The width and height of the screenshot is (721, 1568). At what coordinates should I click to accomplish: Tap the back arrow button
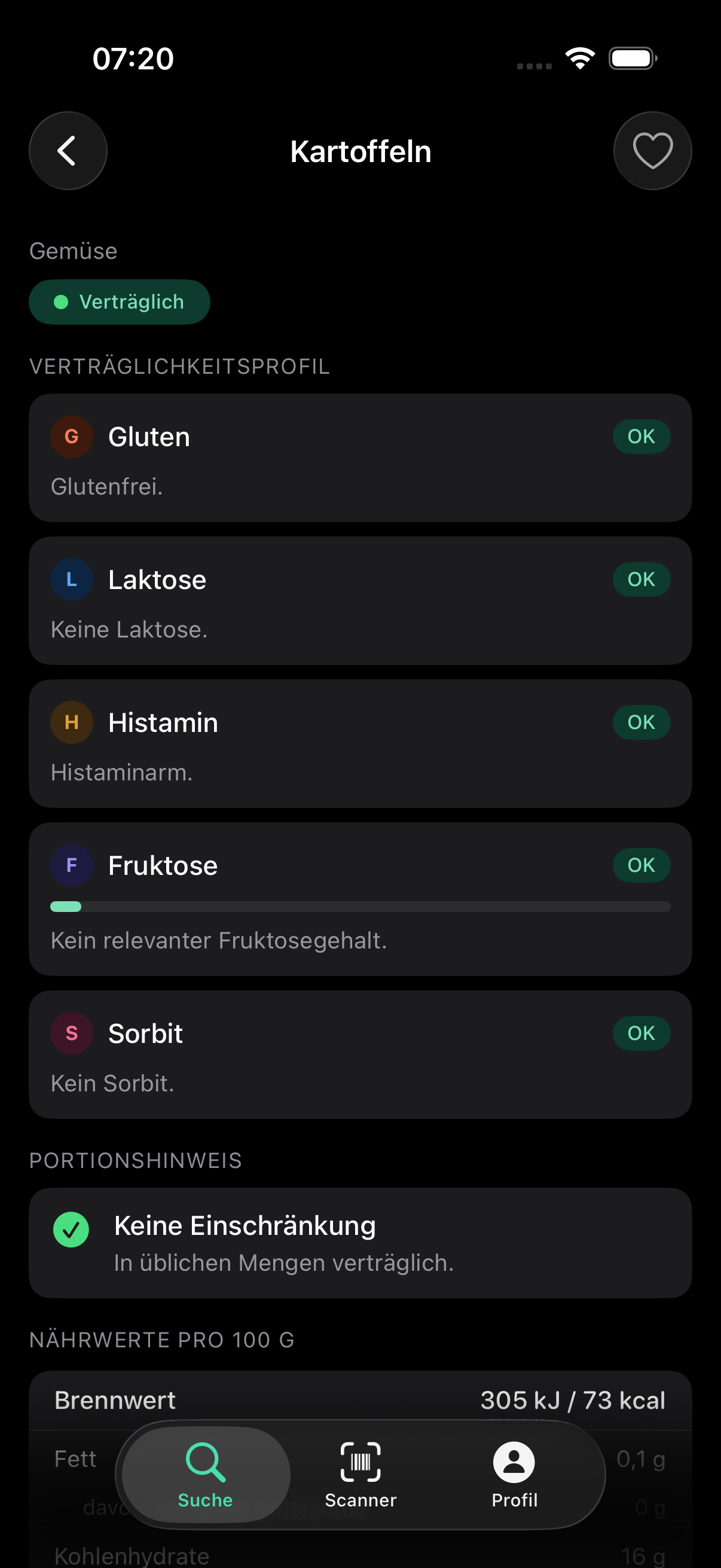(68, 151)
